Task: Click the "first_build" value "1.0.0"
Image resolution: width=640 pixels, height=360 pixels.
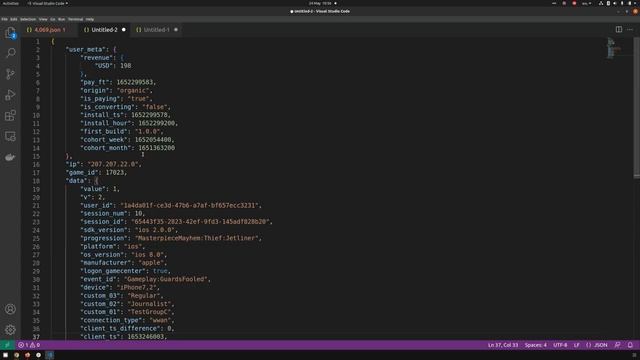Action: click(148, 131)
